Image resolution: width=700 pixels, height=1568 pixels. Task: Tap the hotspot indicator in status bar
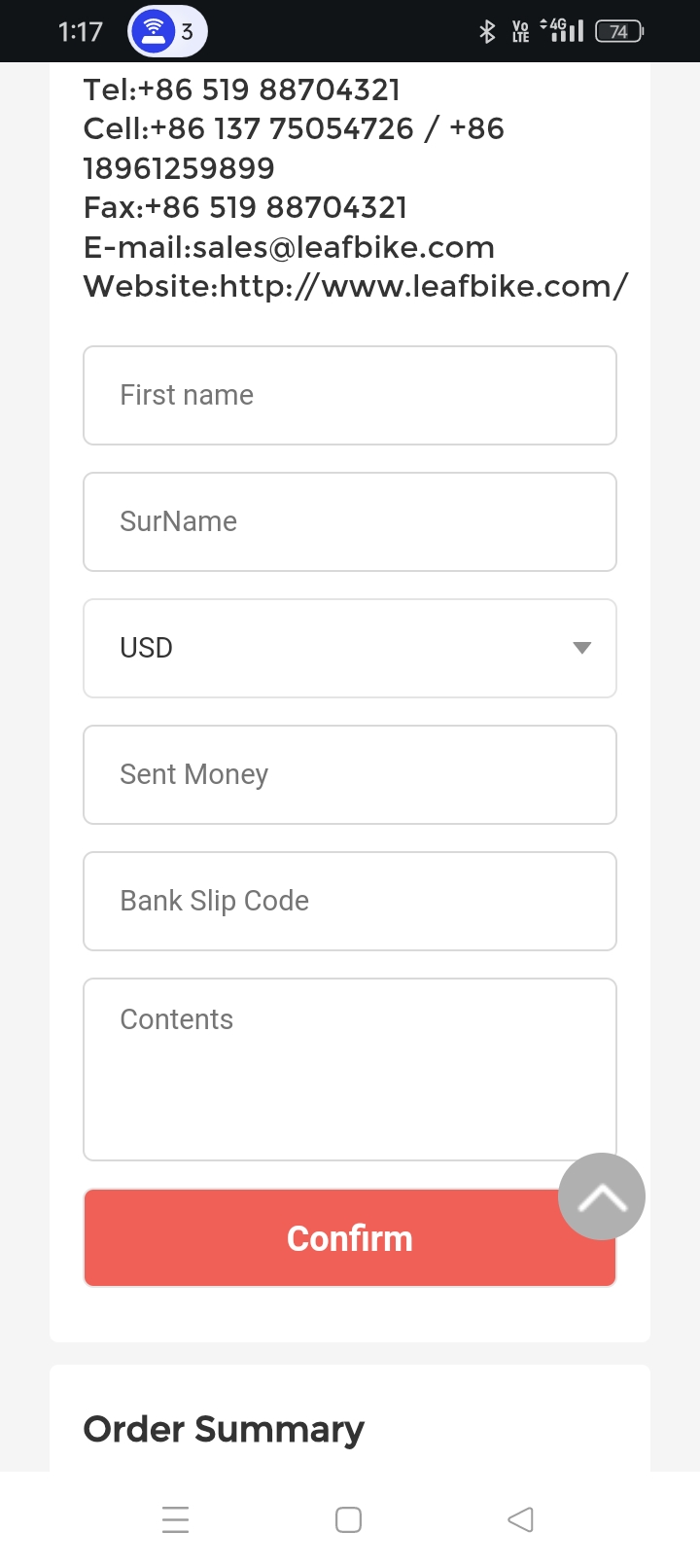point(167,32)
